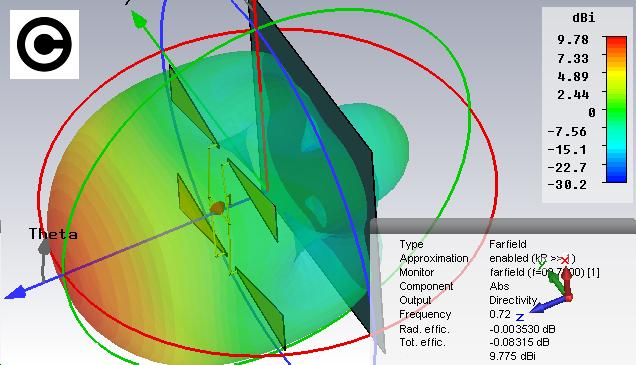The width and height of the screenshot is (636, 365).
Task: Click the copyright symbol icon
Action: click(44, 44)
